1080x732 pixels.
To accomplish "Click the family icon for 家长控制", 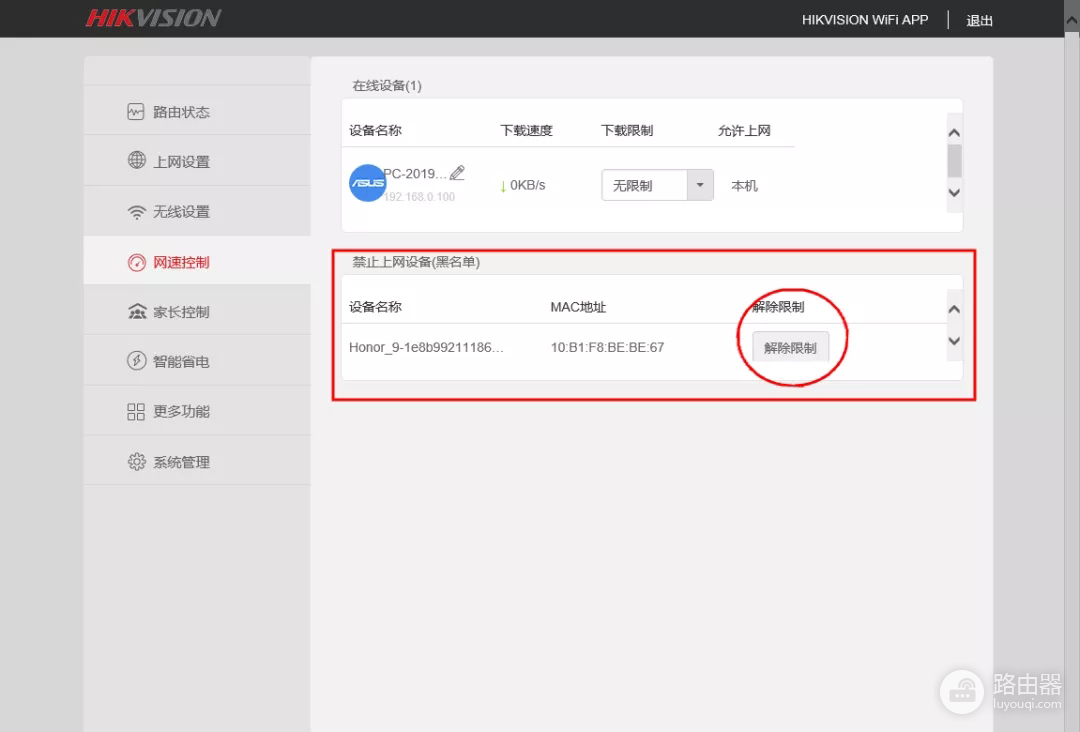I will point(137,312).
